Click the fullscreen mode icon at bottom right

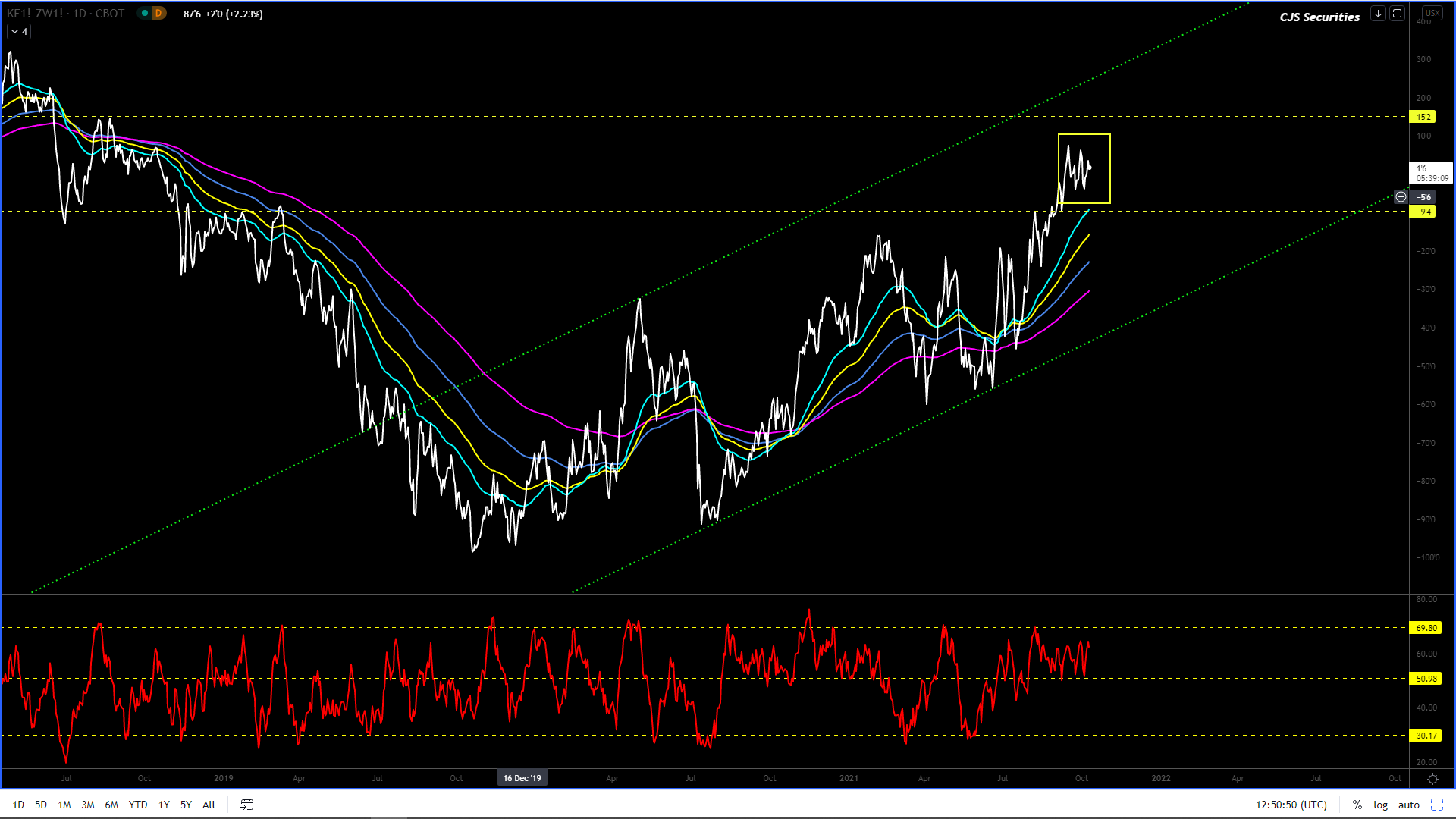coord(1436,805)
